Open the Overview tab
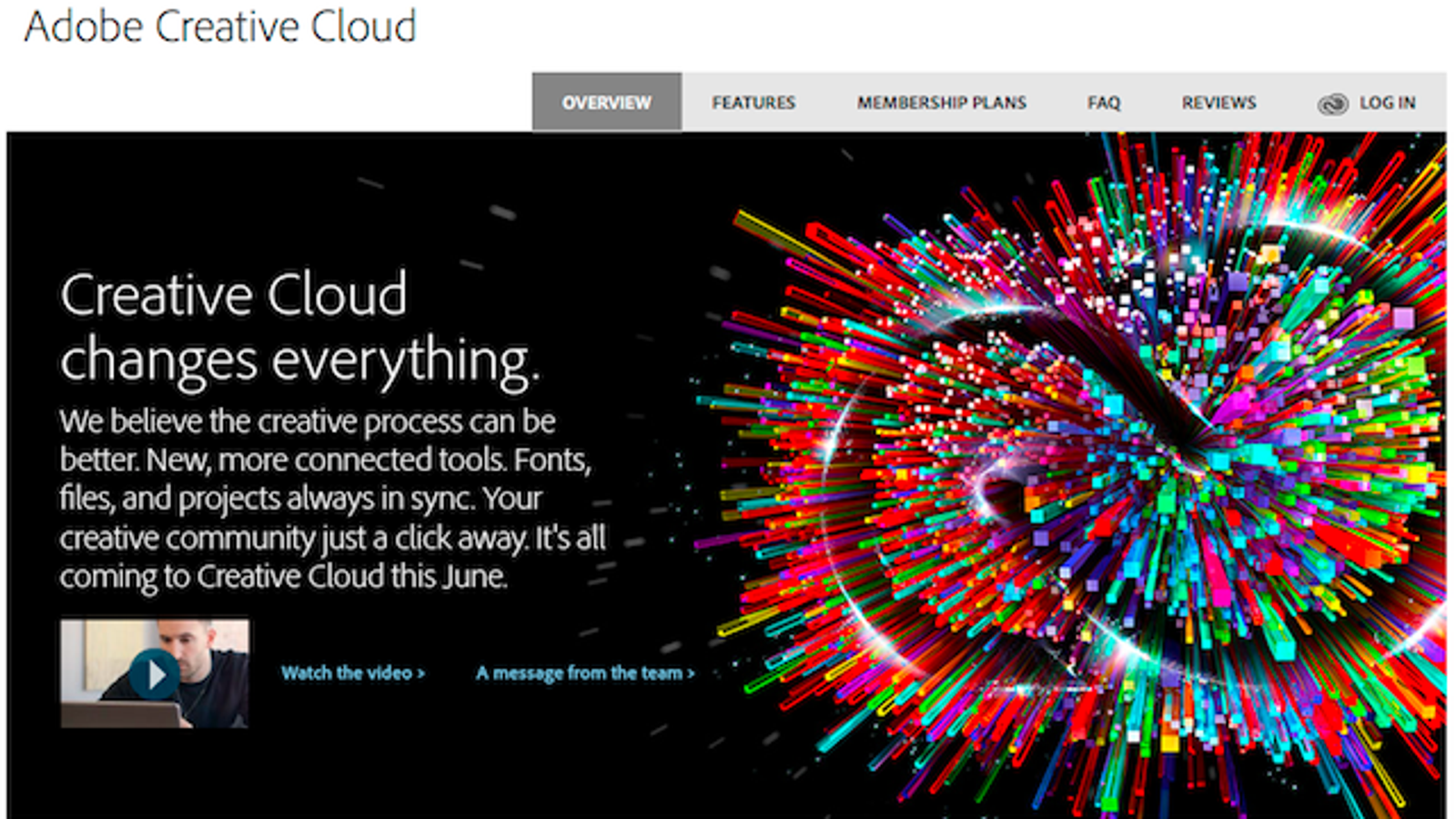 coord(606,102)
